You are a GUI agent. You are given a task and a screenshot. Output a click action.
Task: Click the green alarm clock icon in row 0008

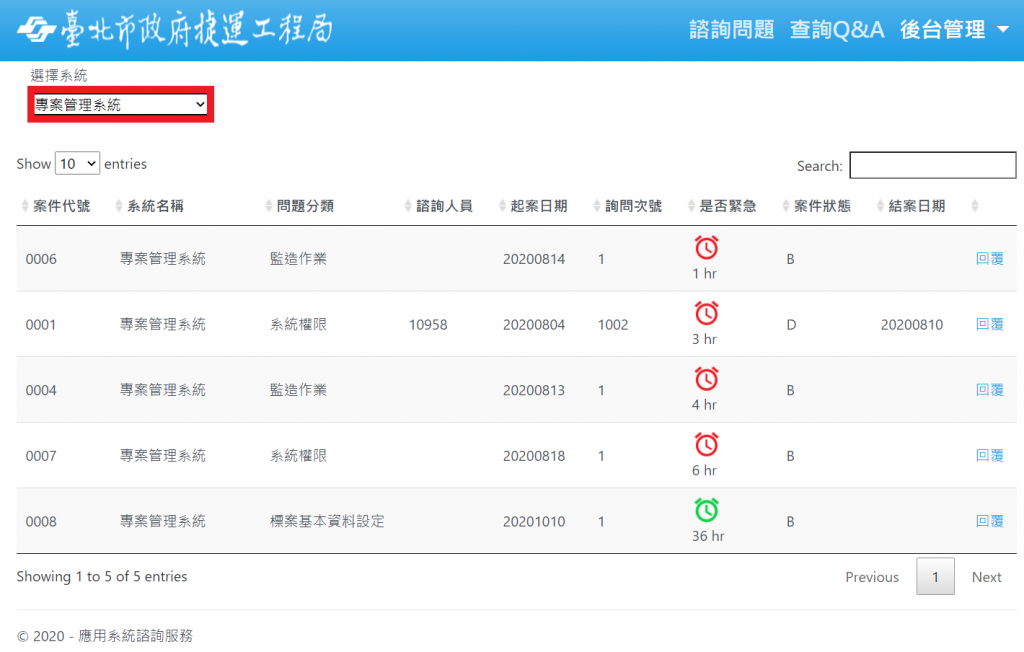tap(706, 510)
